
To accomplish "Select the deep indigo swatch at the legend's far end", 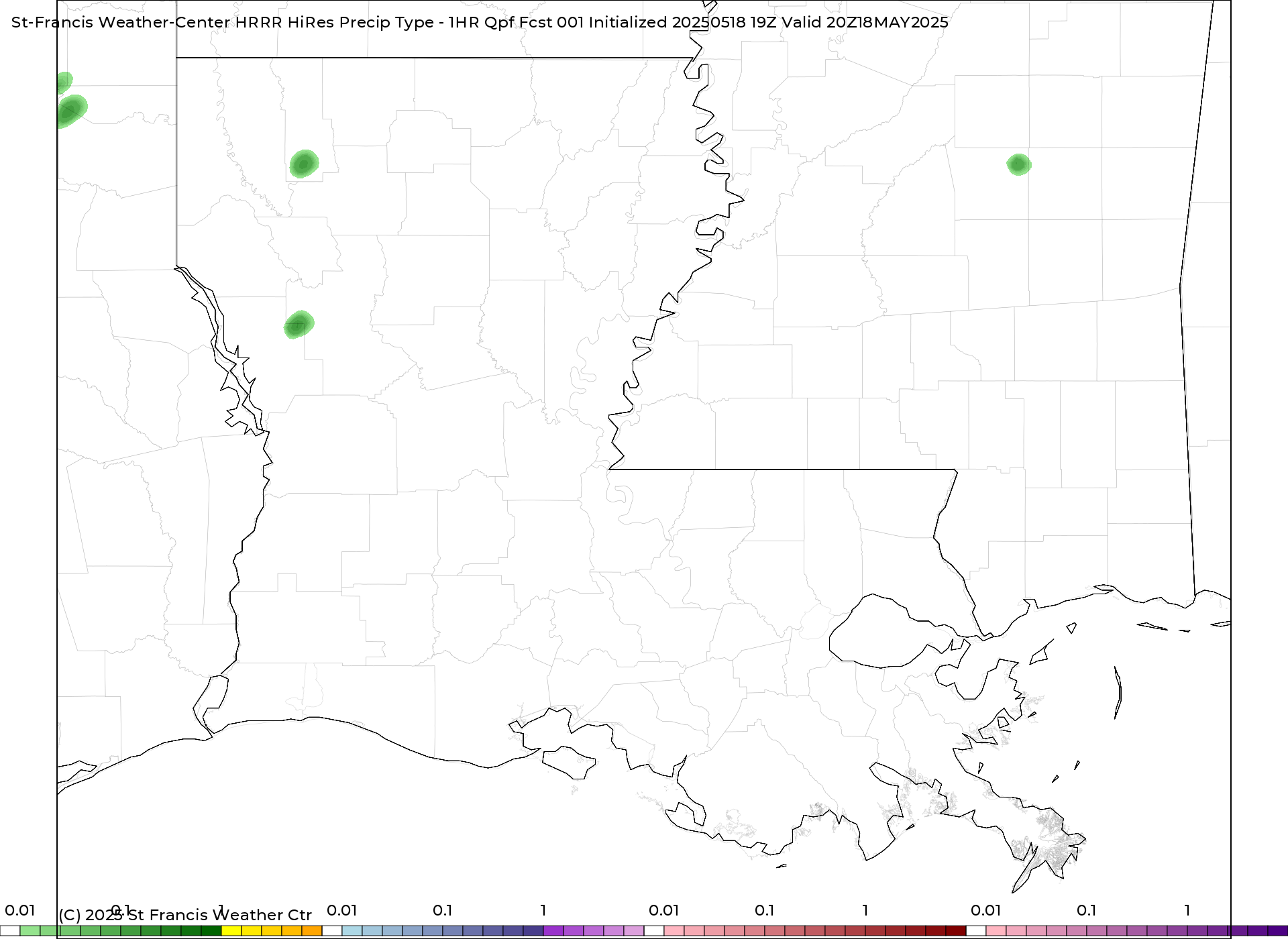I will [1278, 931].
